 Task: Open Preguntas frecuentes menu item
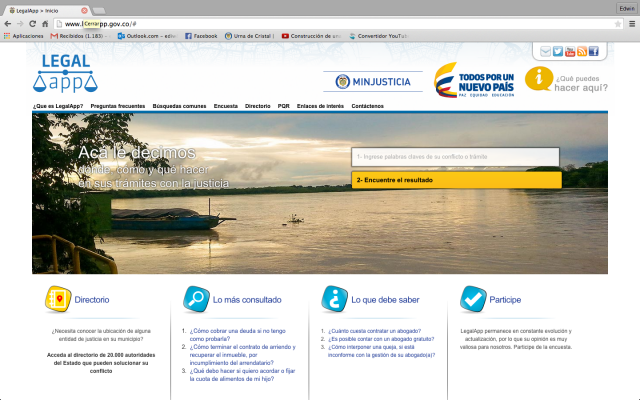click(x=118, y=106)
